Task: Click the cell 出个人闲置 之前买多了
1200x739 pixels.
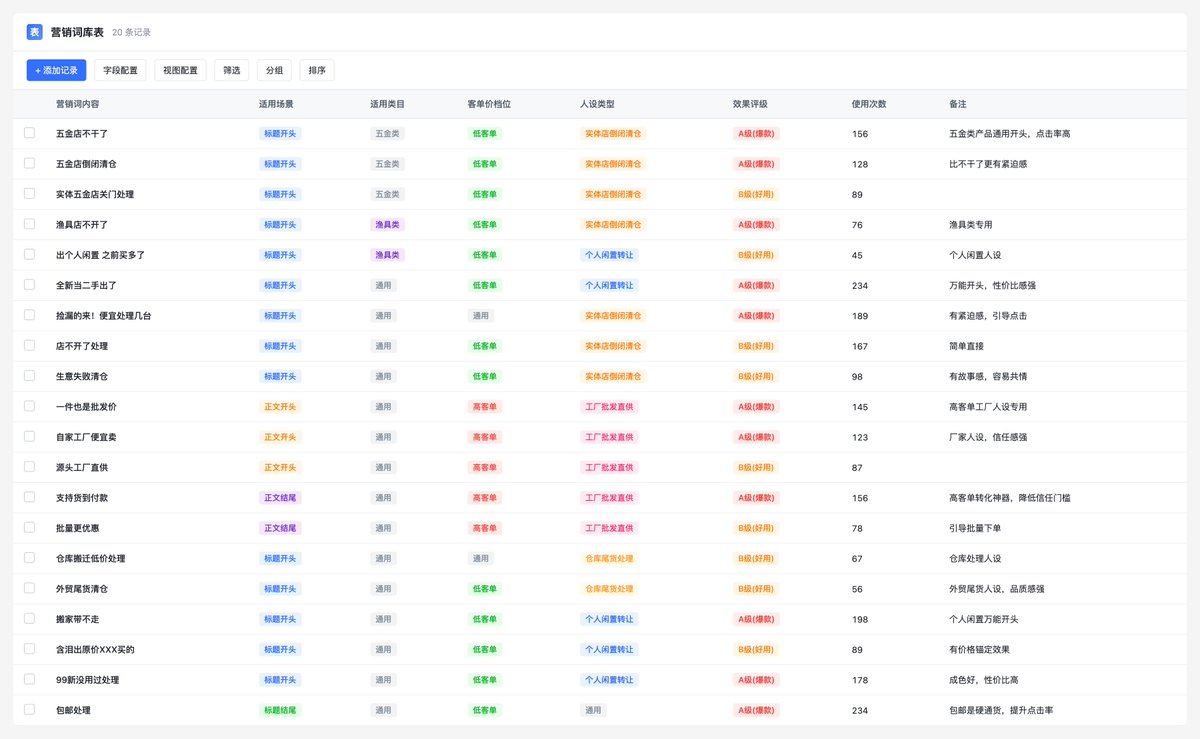Action: point(100,255)
